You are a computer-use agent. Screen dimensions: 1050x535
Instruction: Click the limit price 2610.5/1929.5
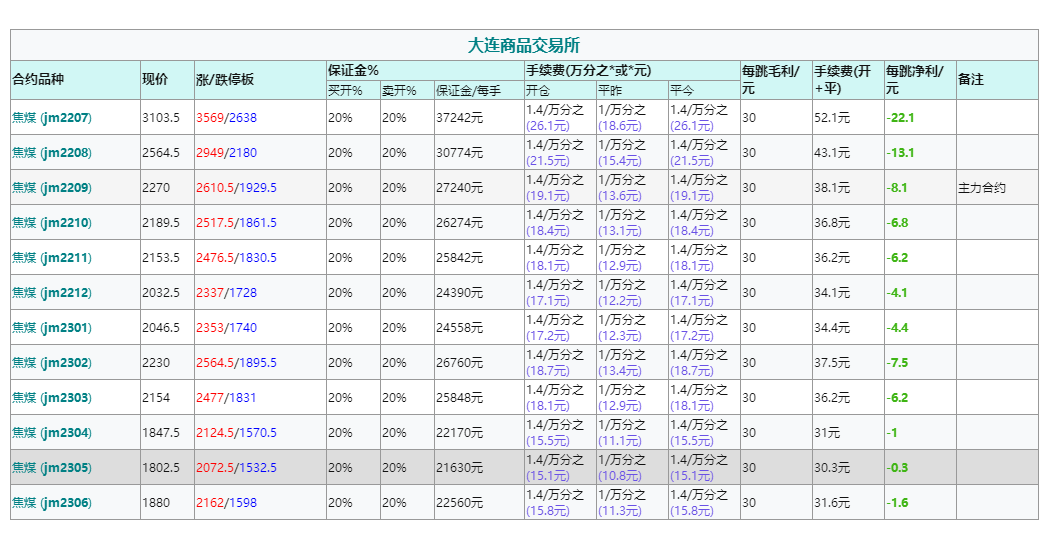pyautogui.click(x=236, y=188)
